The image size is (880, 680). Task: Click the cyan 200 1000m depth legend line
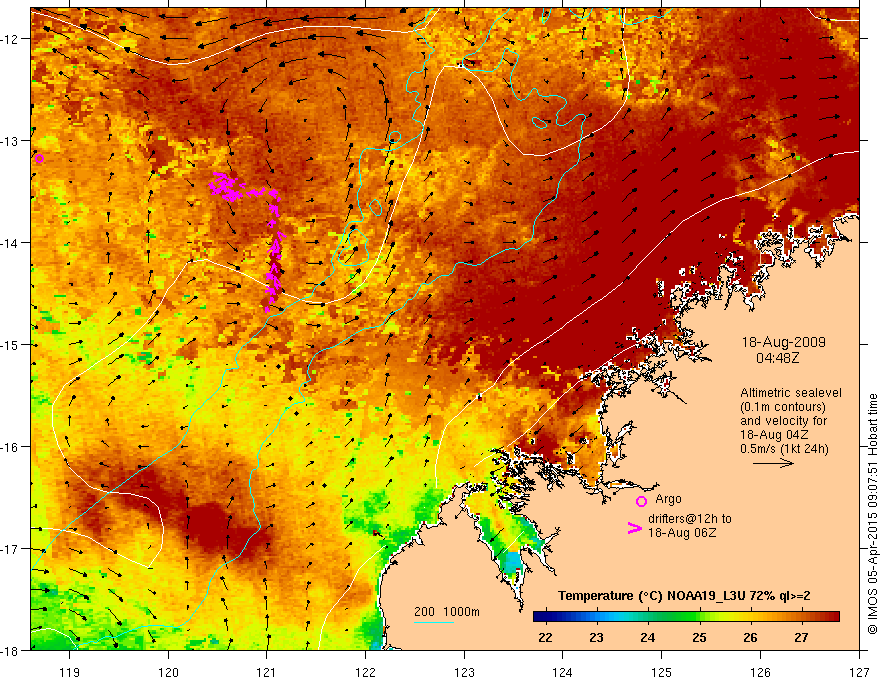pyautogui.click(x=434, y=622)
